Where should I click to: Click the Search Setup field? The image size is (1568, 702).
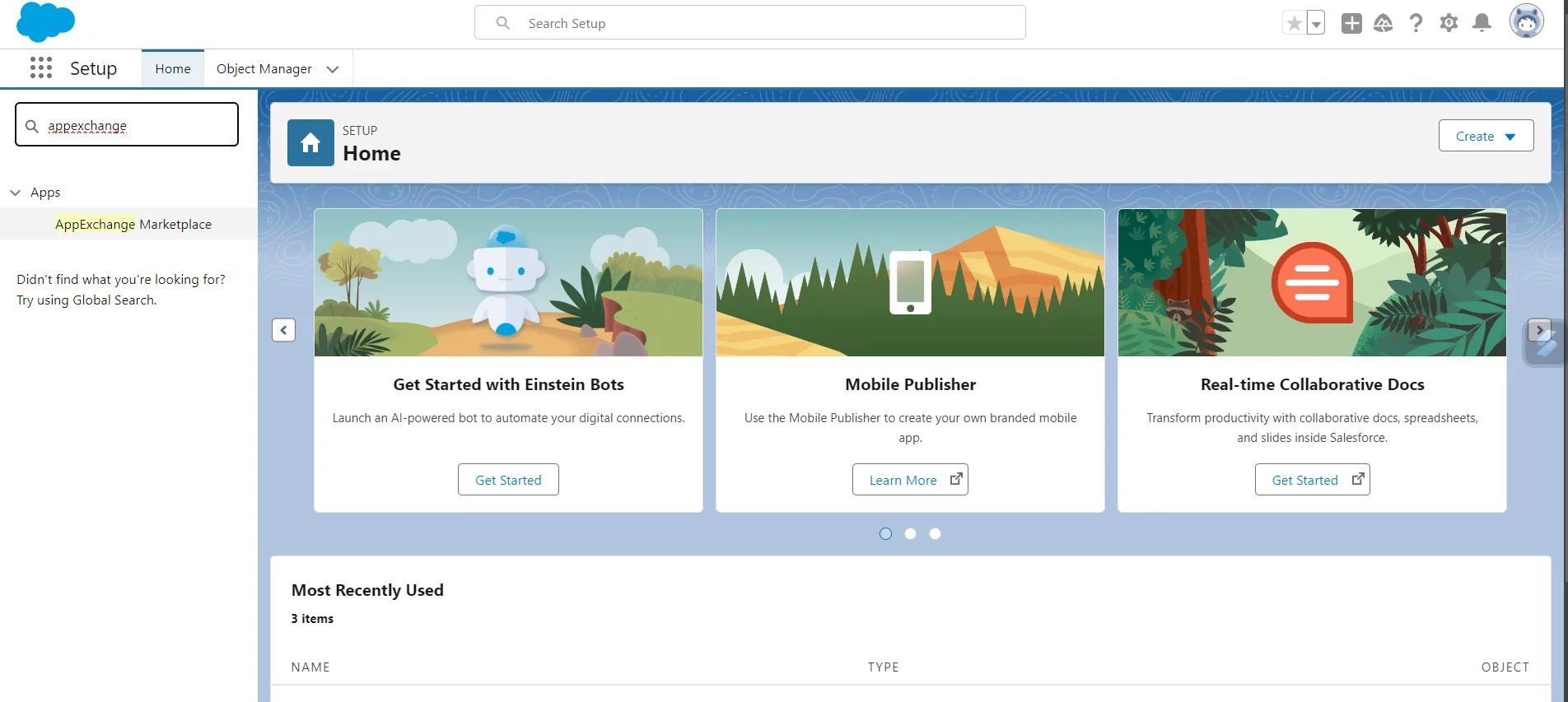pos(750,23)
